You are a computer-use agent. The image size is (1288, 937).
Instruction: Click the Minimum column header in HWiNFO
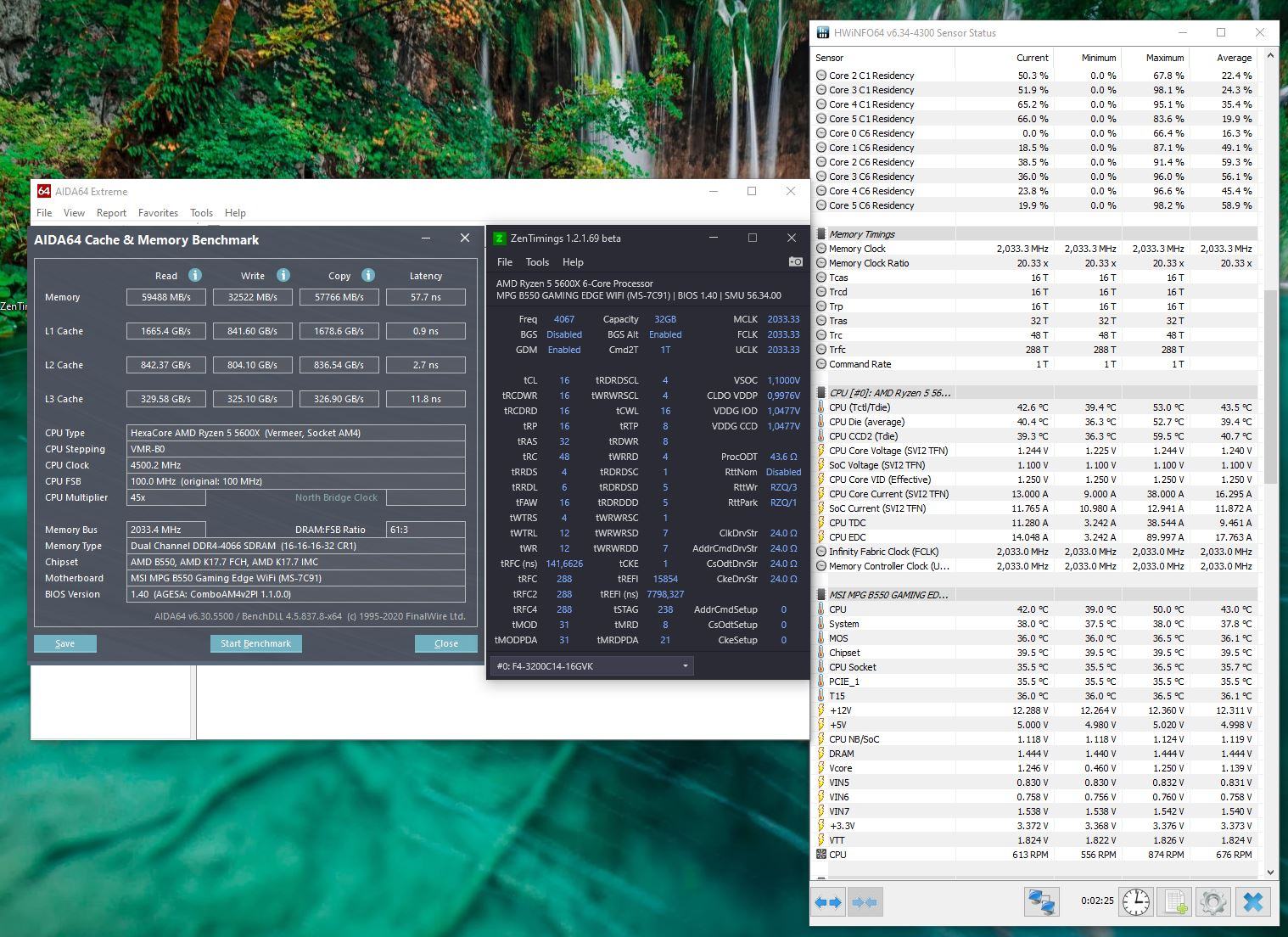(x=1087, y=58)
